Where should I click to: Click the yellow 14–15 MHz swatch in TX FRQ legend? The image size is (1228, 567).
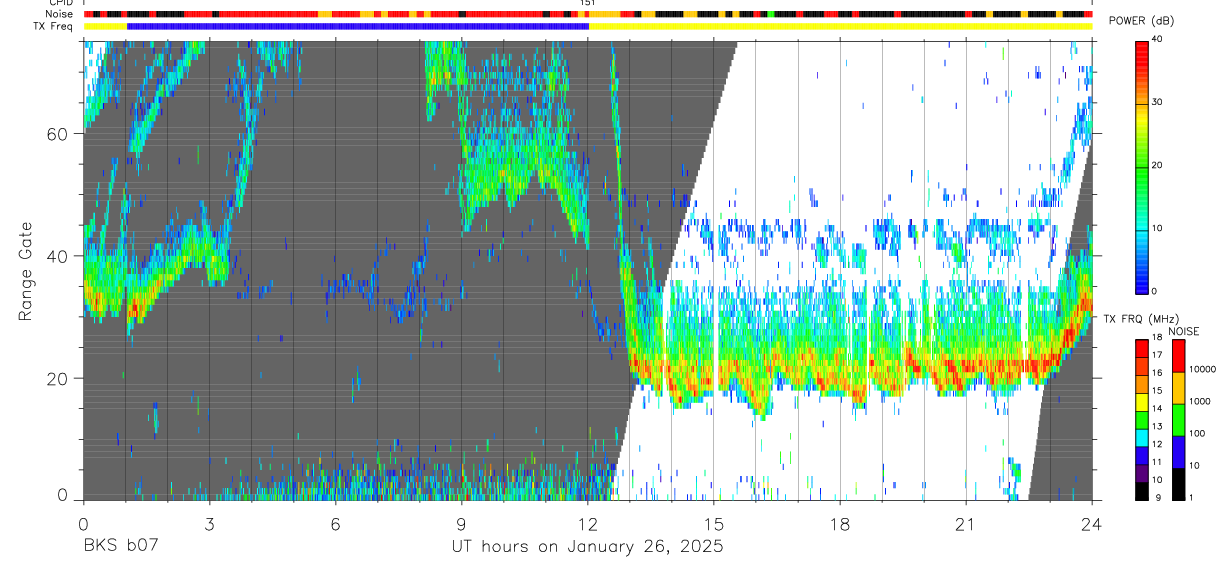(1142, 402)
